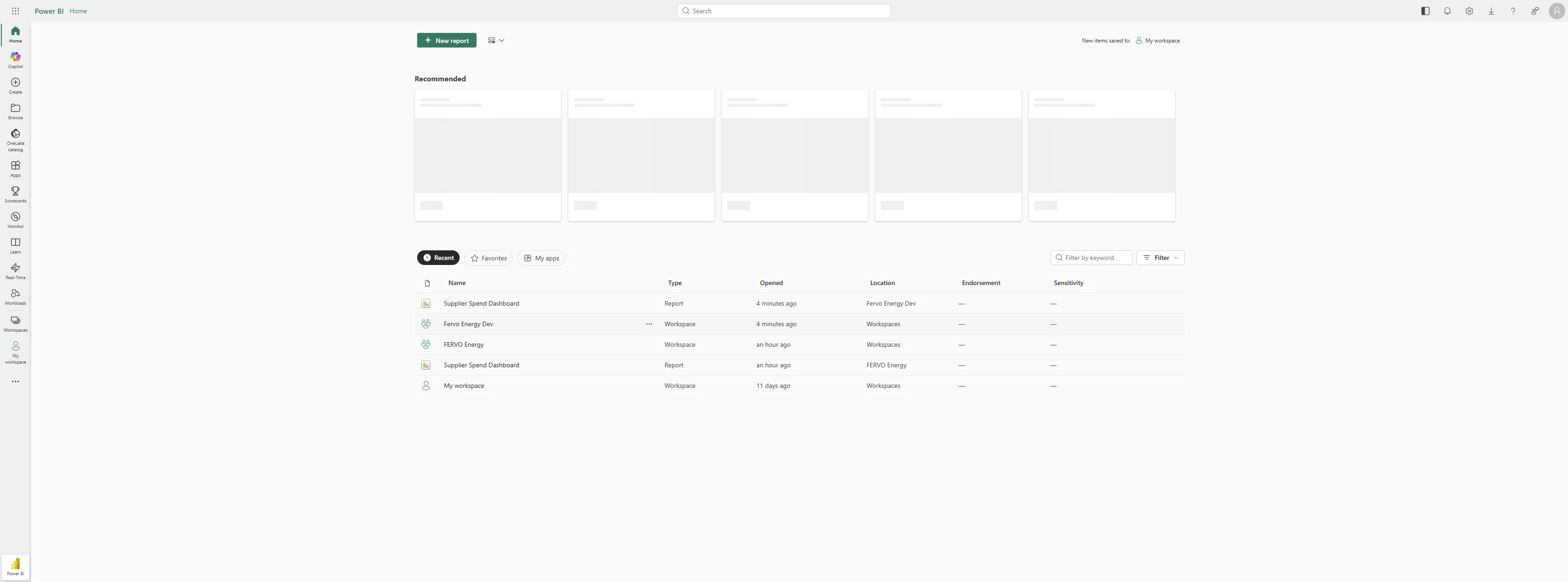The height and width of the screenshot is (582, 1568).
Task: Open the Downloads menu
Action: pyautogui.click(x=1491, y=11)
